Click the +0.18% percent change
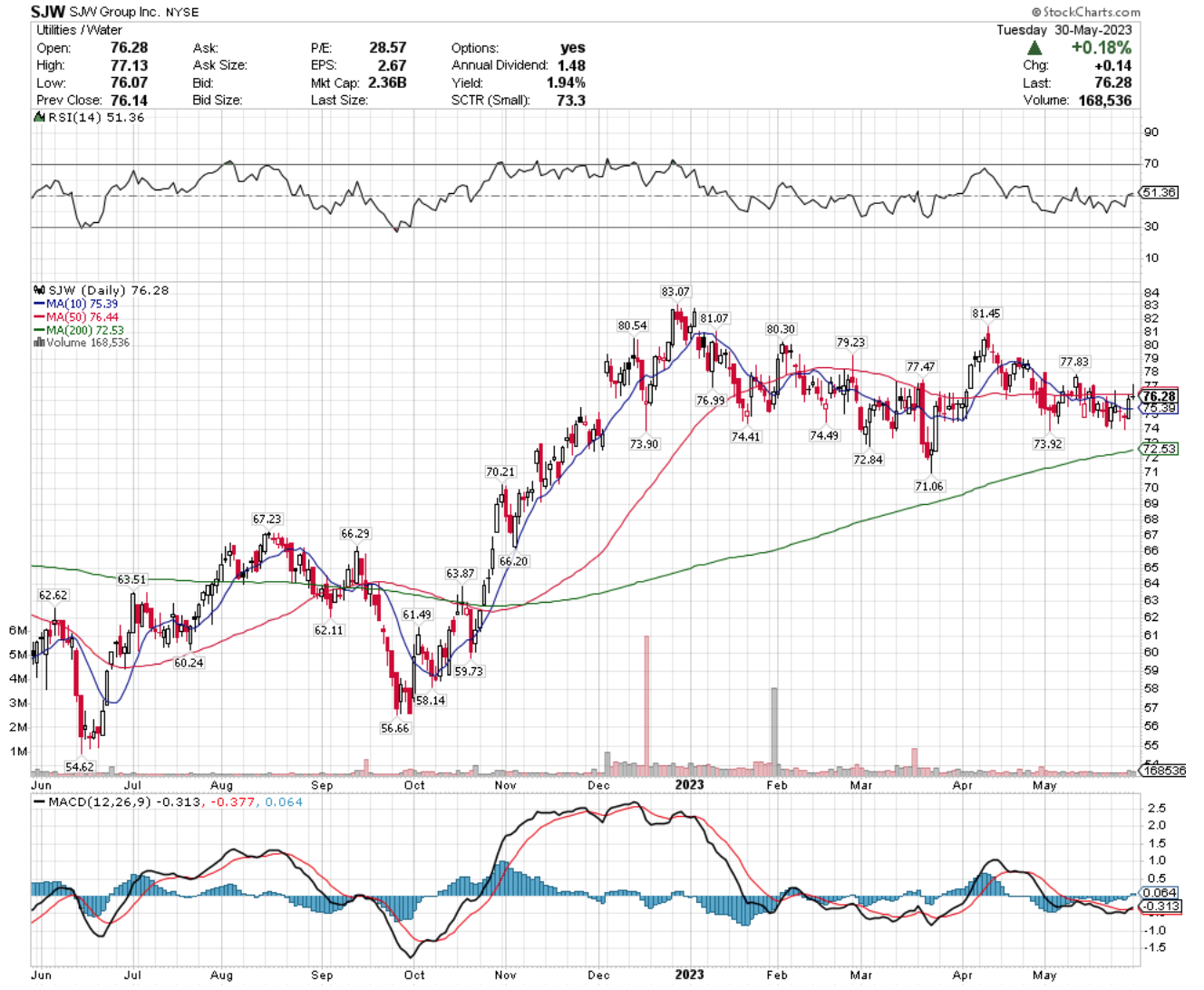Image resolution: width=1204 pixels, height=990 pixels. click(x=1102, y=48)
